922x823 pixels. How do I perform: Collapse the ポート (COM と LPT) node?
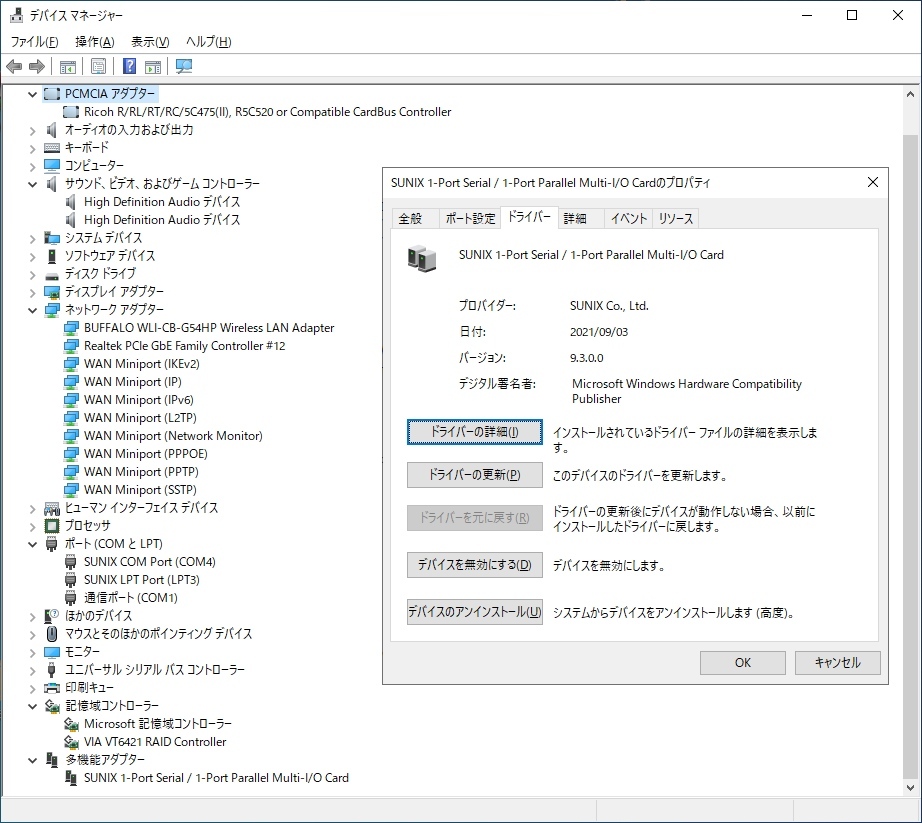32,544
